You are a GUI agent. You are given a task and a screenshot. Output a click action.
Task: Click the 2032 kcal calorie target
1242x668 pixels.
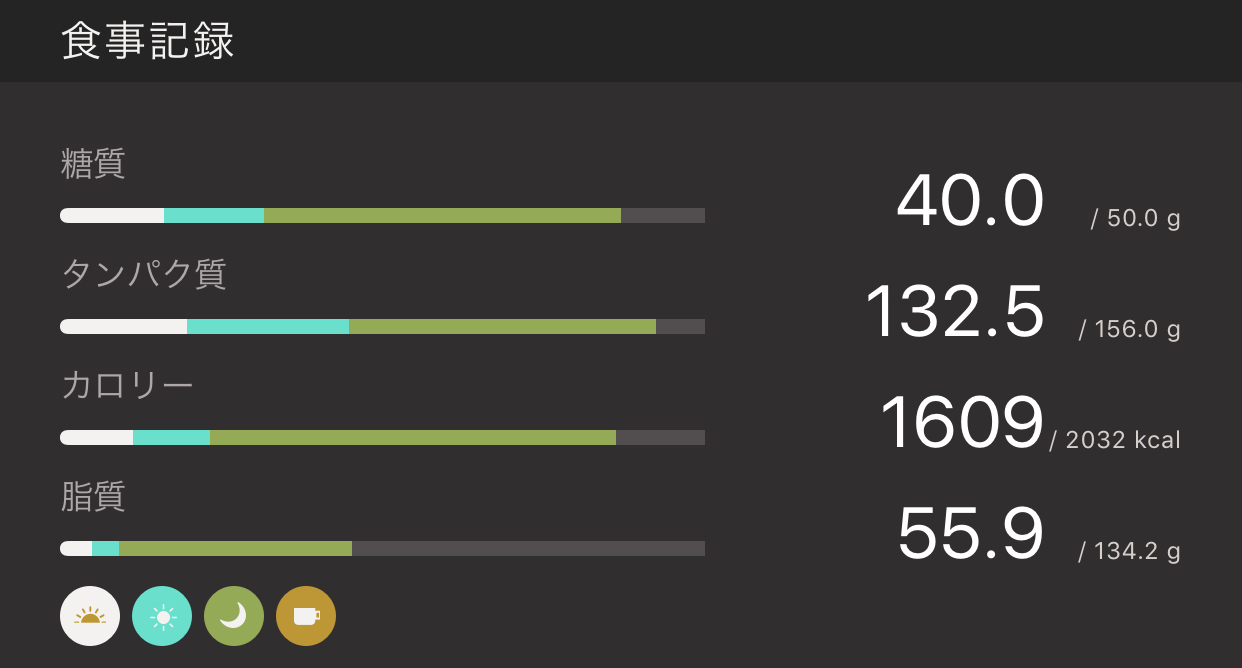point(1116,440)
